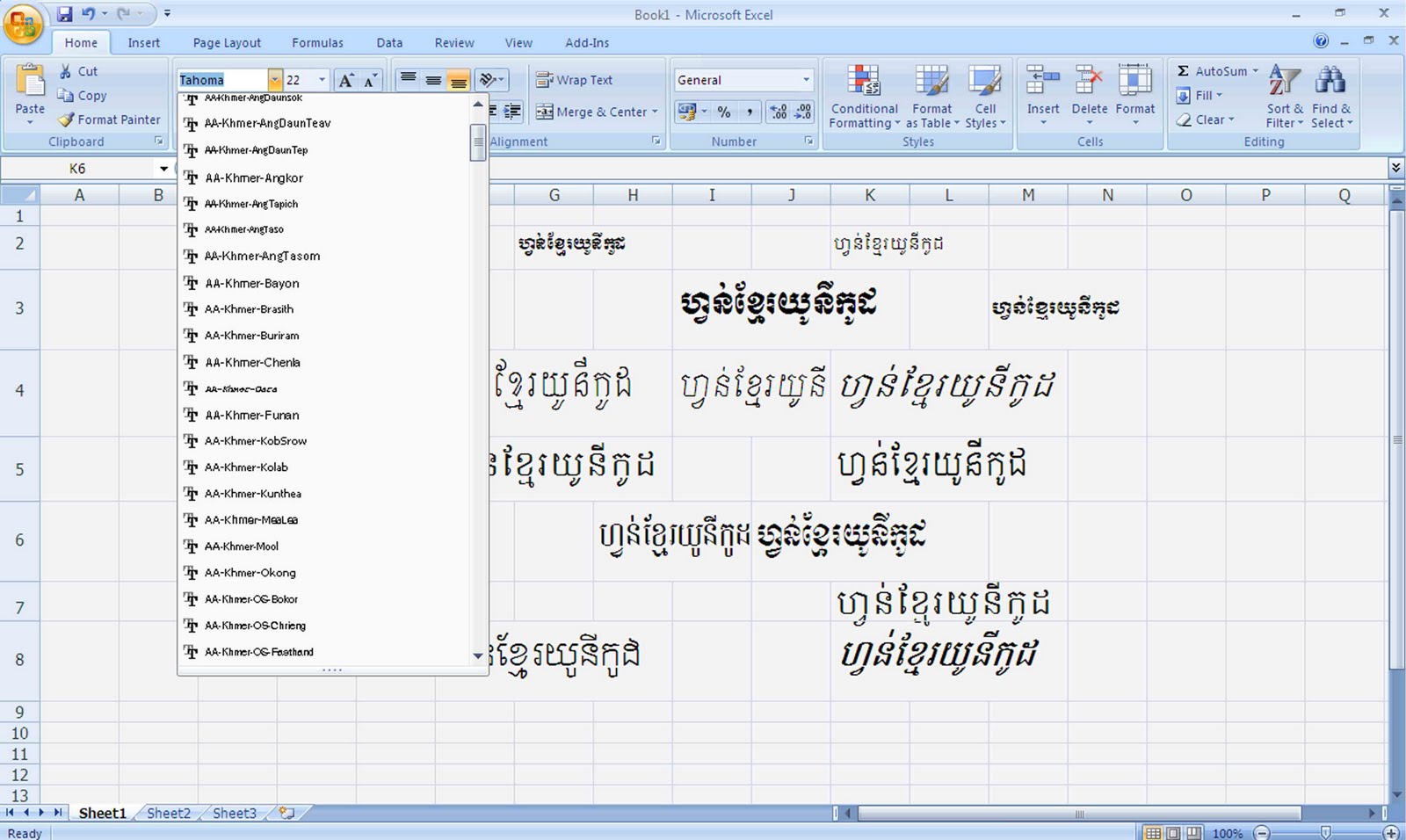1406x840 pixels.
Task: Customize Quick Access Toolbar dropdown
Action: pyautogui.click(x=167, y=14)
